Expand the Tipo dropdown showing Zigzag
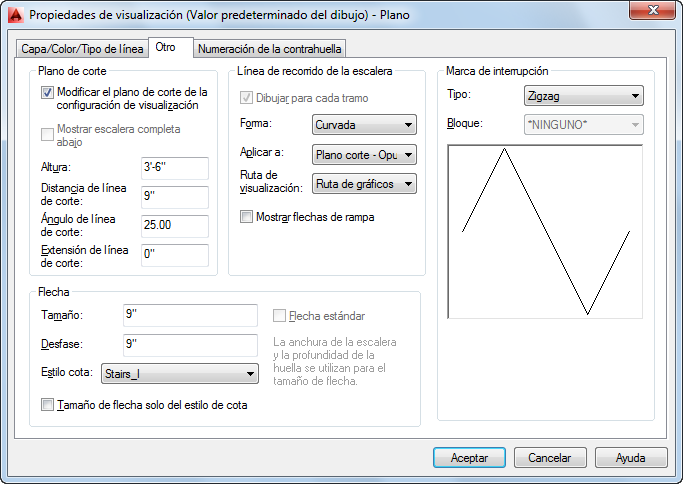 pyautogui.click(x=582, y=97)
